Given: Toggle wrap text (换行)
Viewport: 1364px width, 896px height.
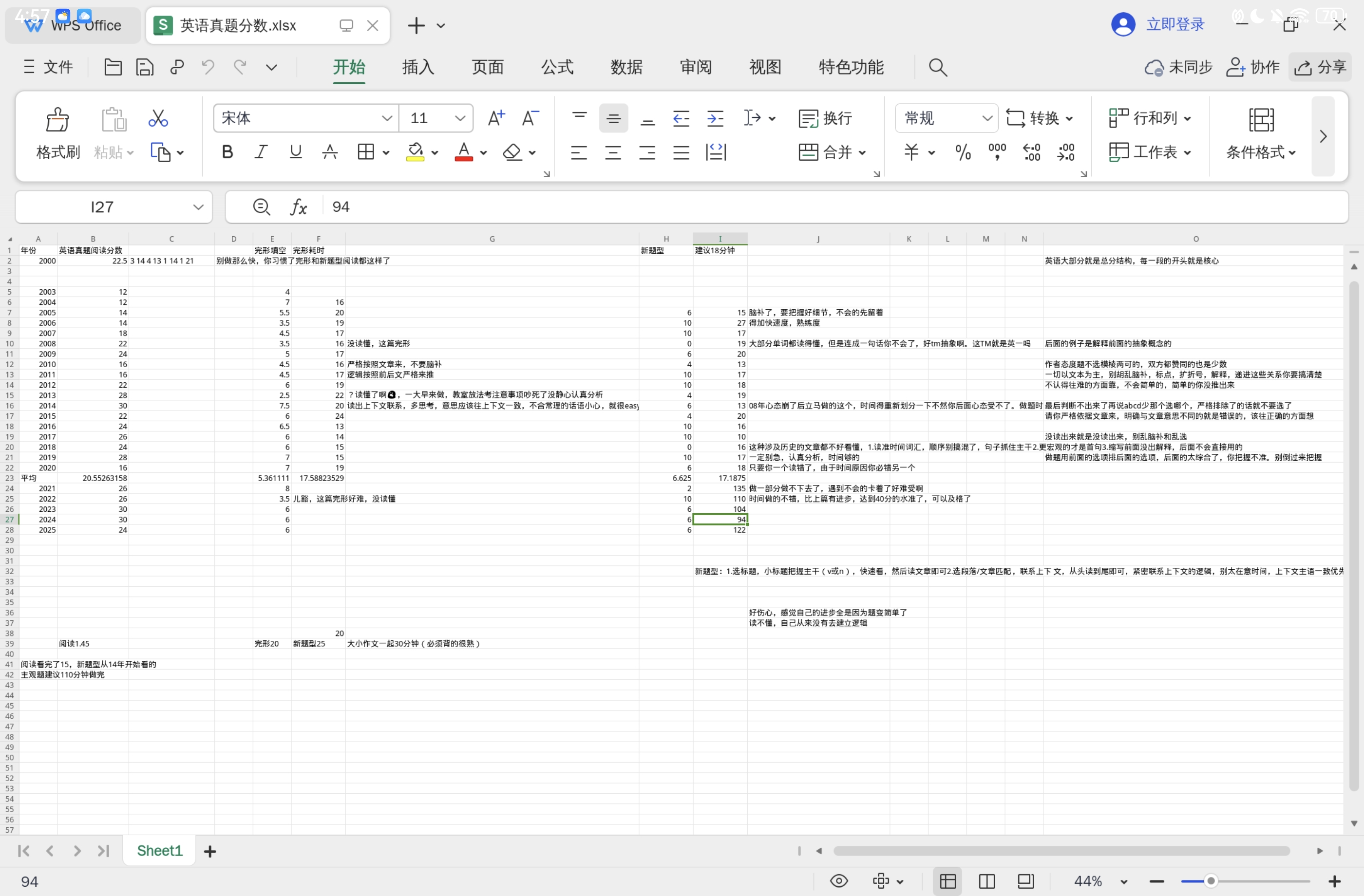Looking at the screenshot, I should (825, 118).
